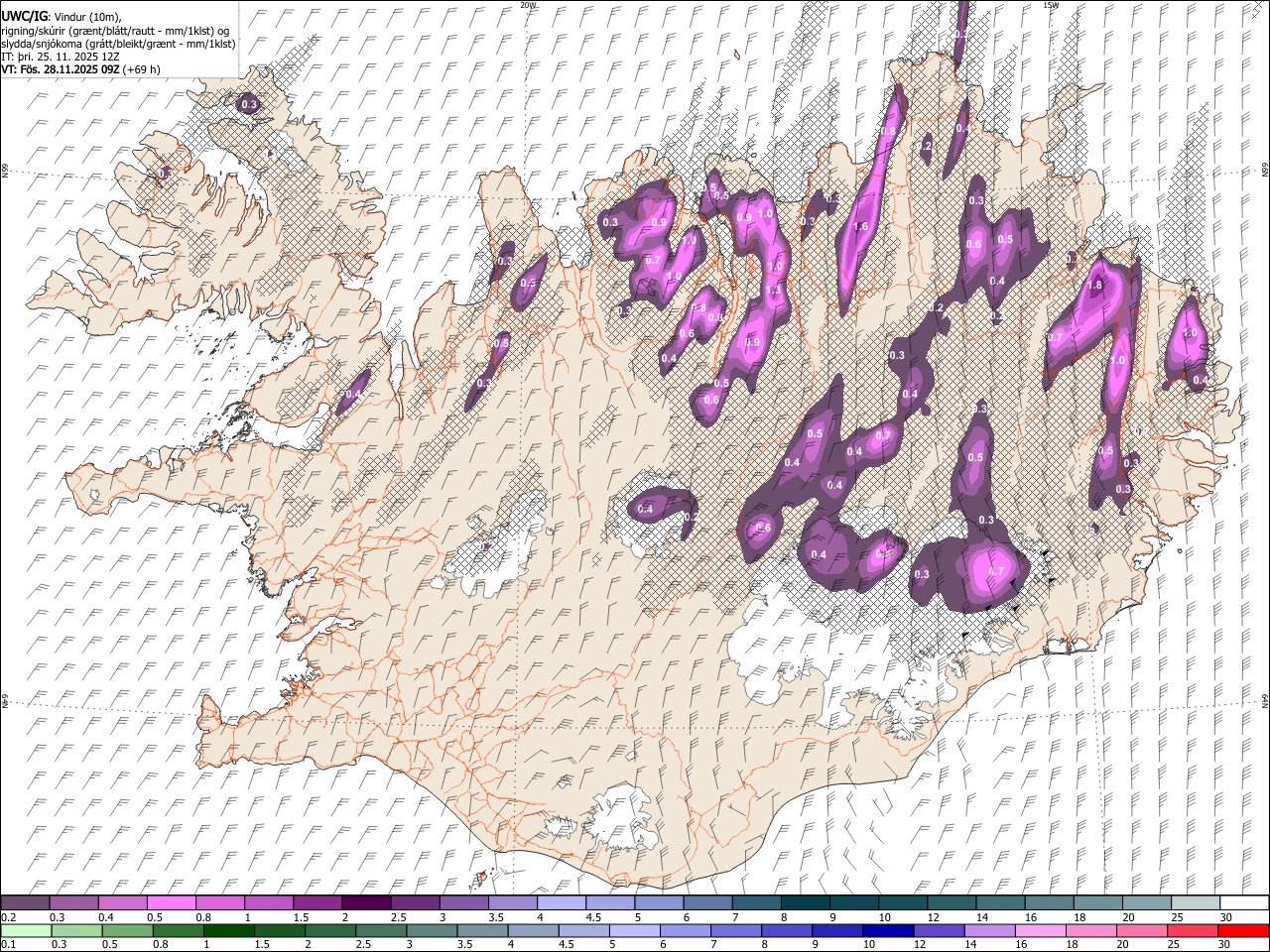Click the '20W' longitude label

tap(528, 5)
